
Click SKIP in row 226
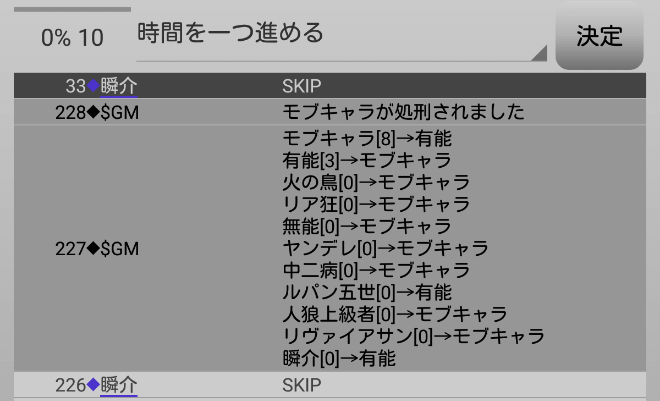[301, 384]
